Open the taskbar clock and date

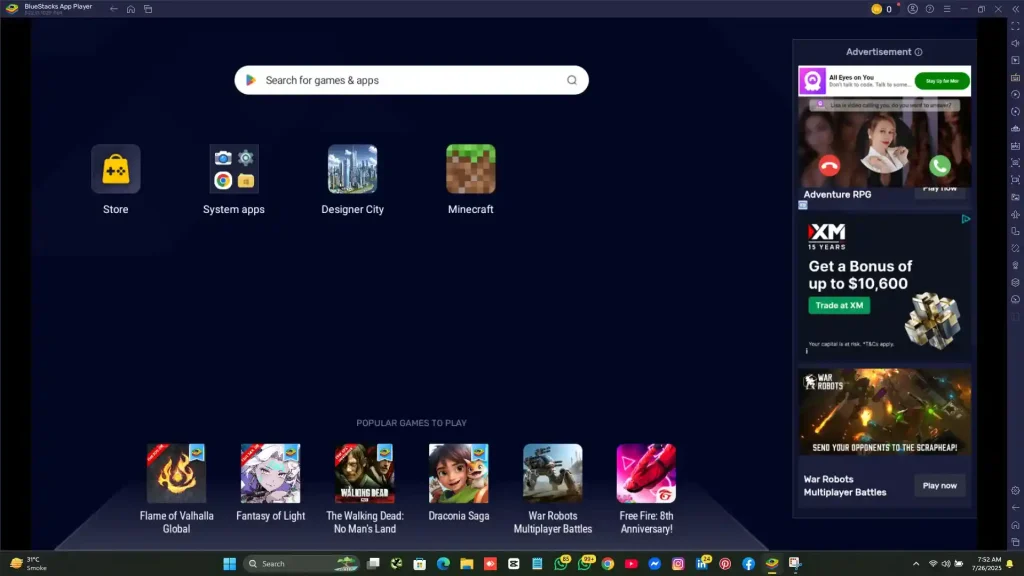point(989,564)
